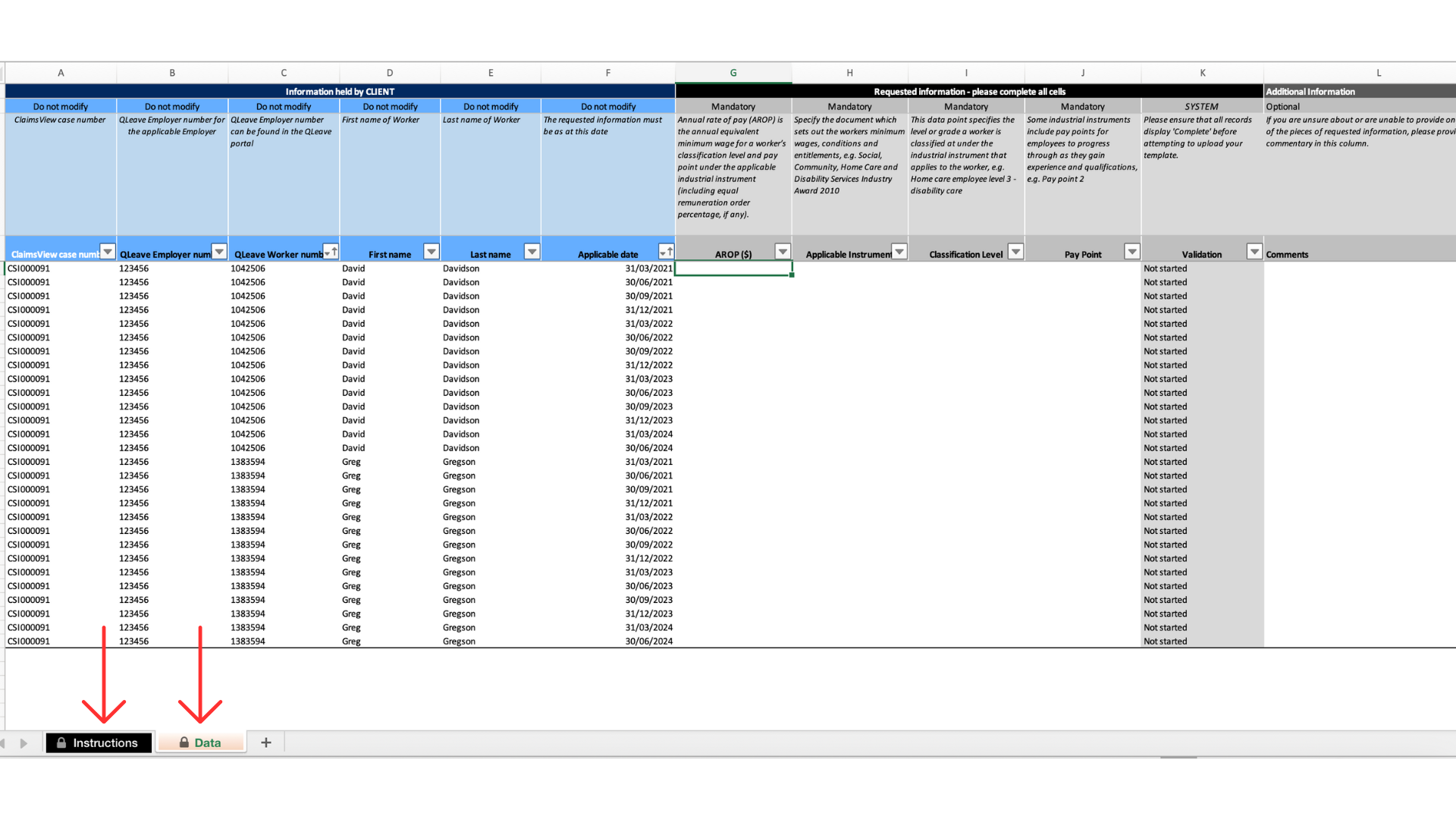Select column G header
Viewport: 1456px width, 819px height.
[x=733, y=74]
